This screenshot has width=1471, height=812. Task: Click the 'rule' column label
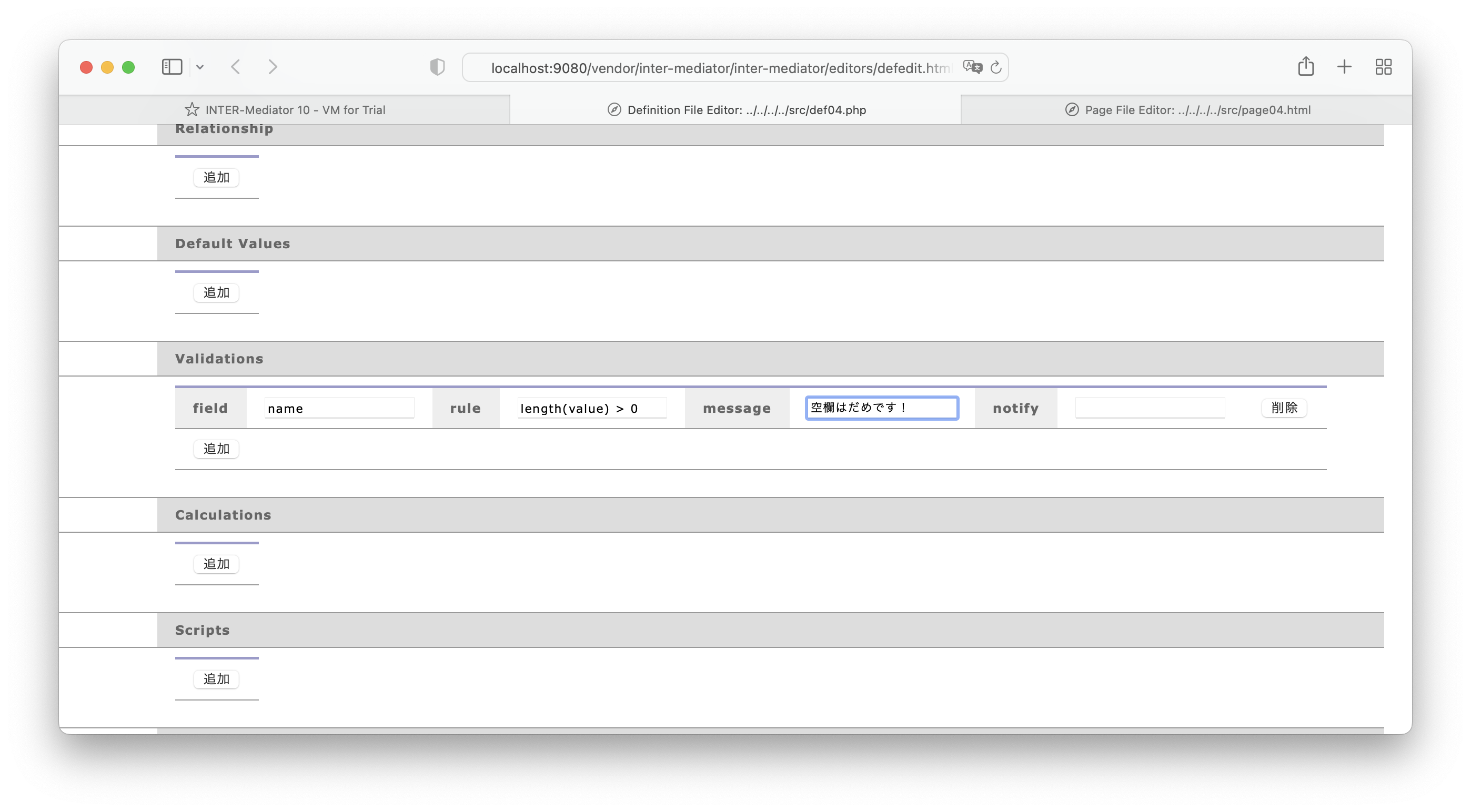point(466,408)
